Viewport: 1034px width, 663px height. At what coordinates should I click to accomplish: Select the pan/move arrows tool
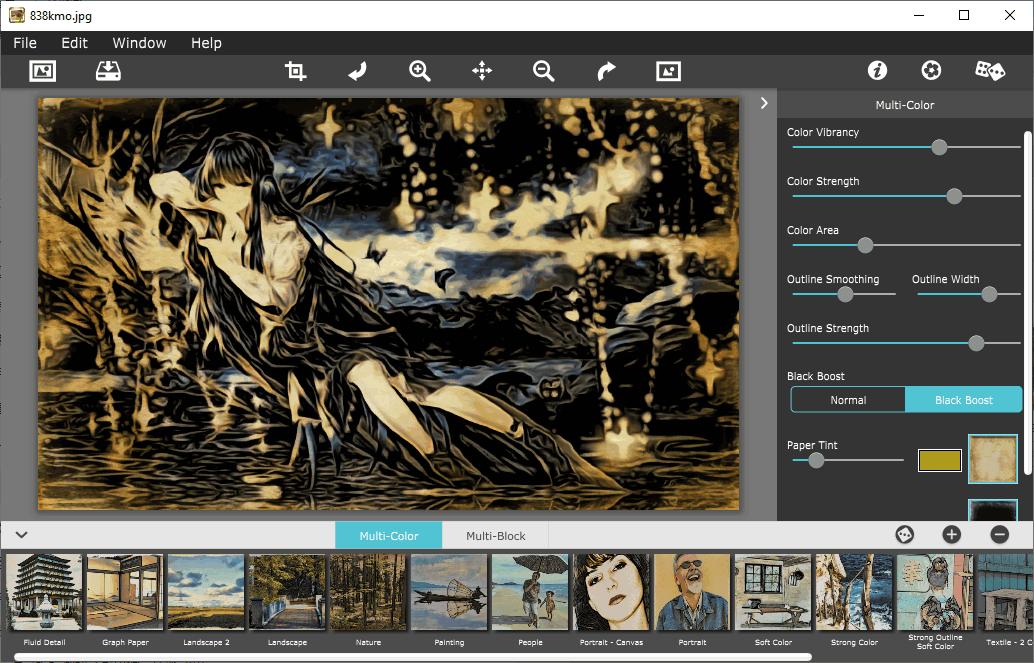482,71
